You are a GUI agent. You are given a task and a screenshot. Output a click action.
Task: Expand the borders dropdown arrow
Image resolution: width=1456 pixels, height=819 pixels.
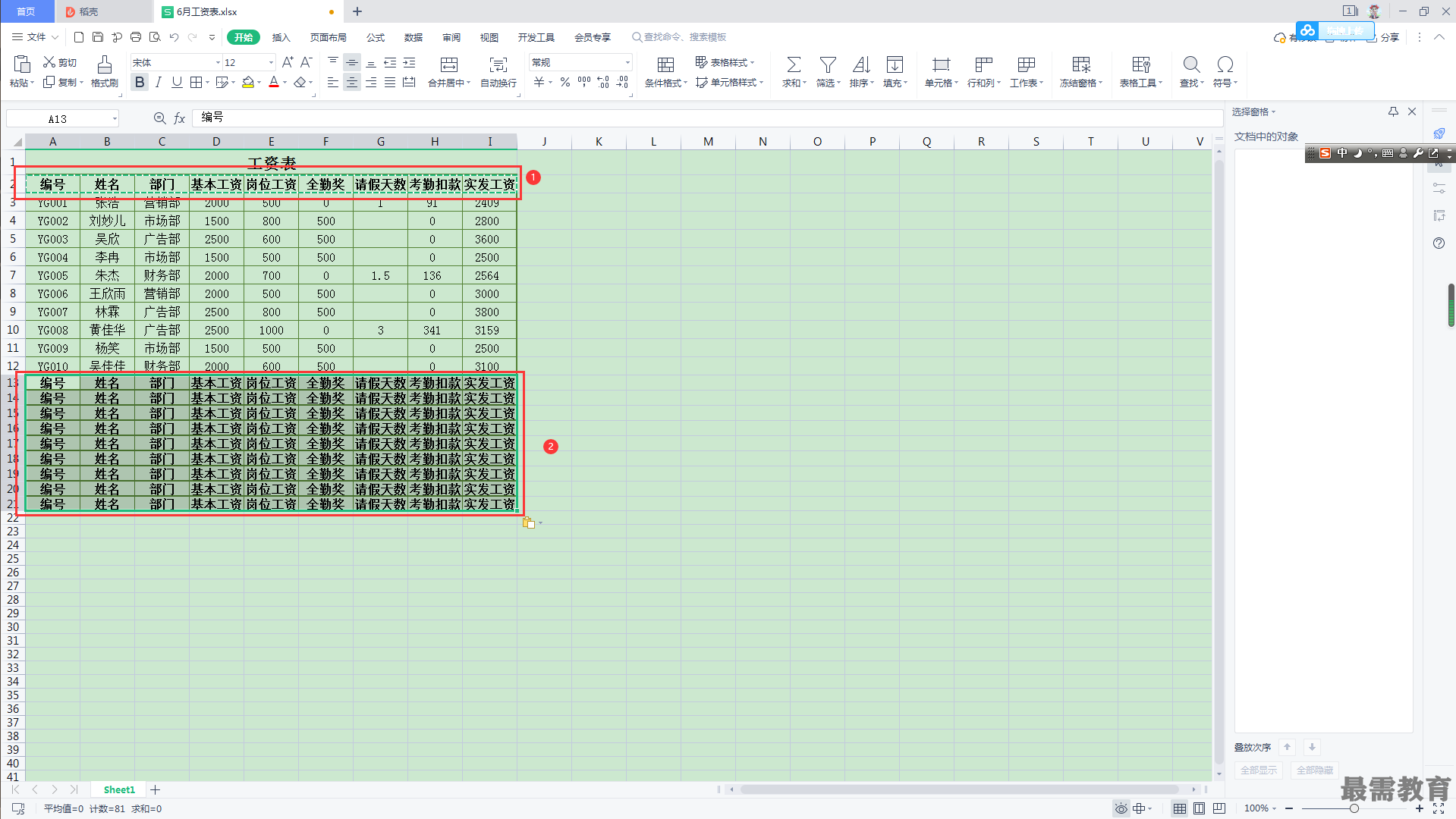click(x=208, y=83)
